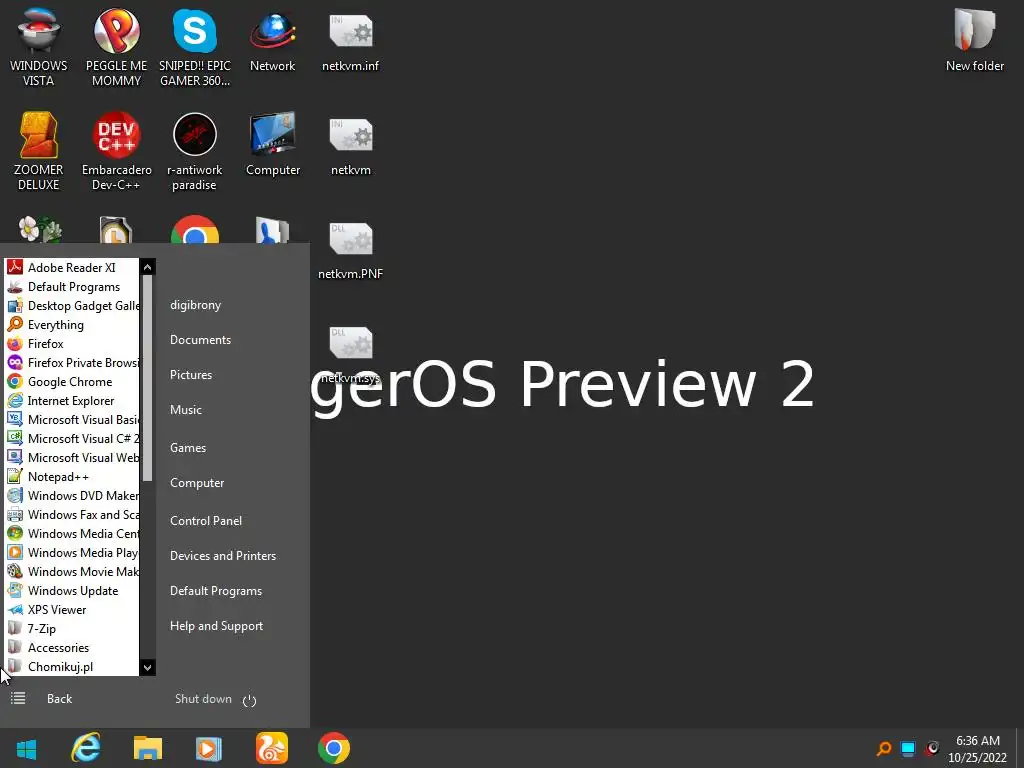Screen dimensions: 1024x768
Task: Open r-antiwork paradise desktop icon
Action: (195, 150)
